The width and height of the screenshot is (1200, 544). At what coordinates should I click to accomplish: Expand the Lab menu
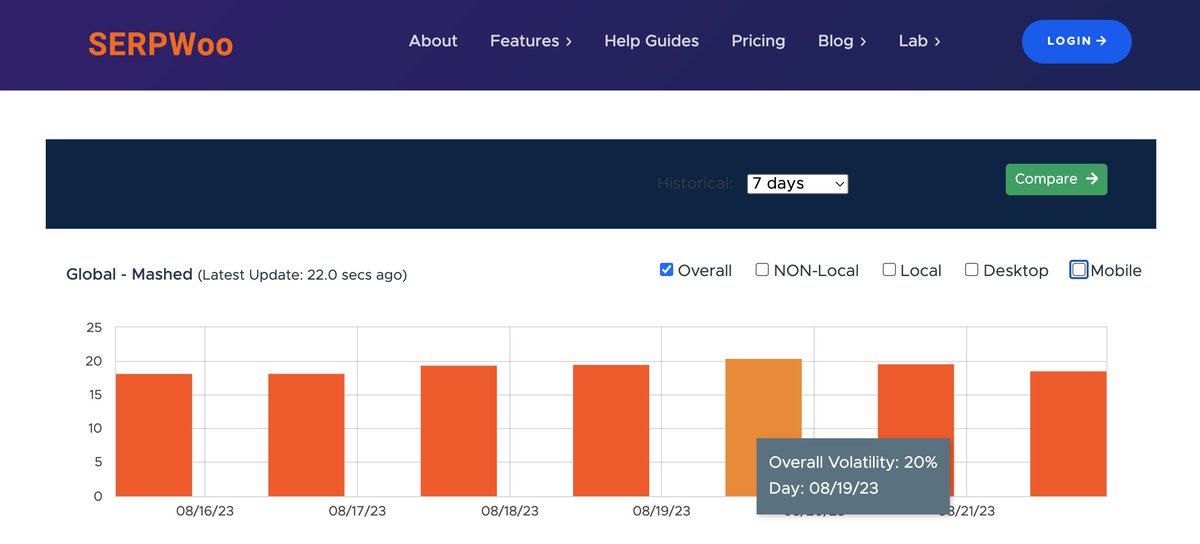pos(920,41)
